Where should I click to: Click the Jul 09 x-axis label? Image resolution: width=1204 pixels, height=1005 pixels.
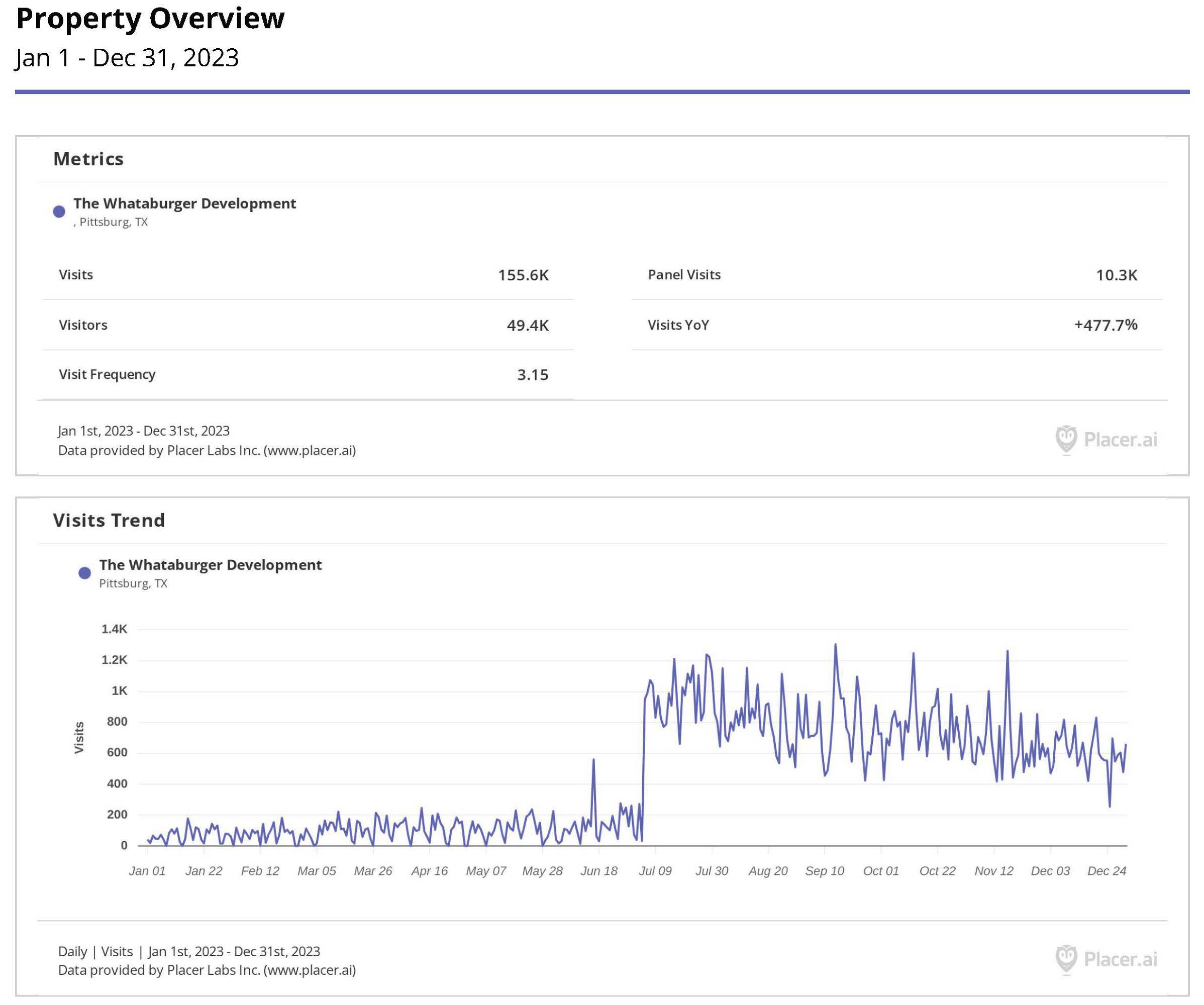point(655,871)
